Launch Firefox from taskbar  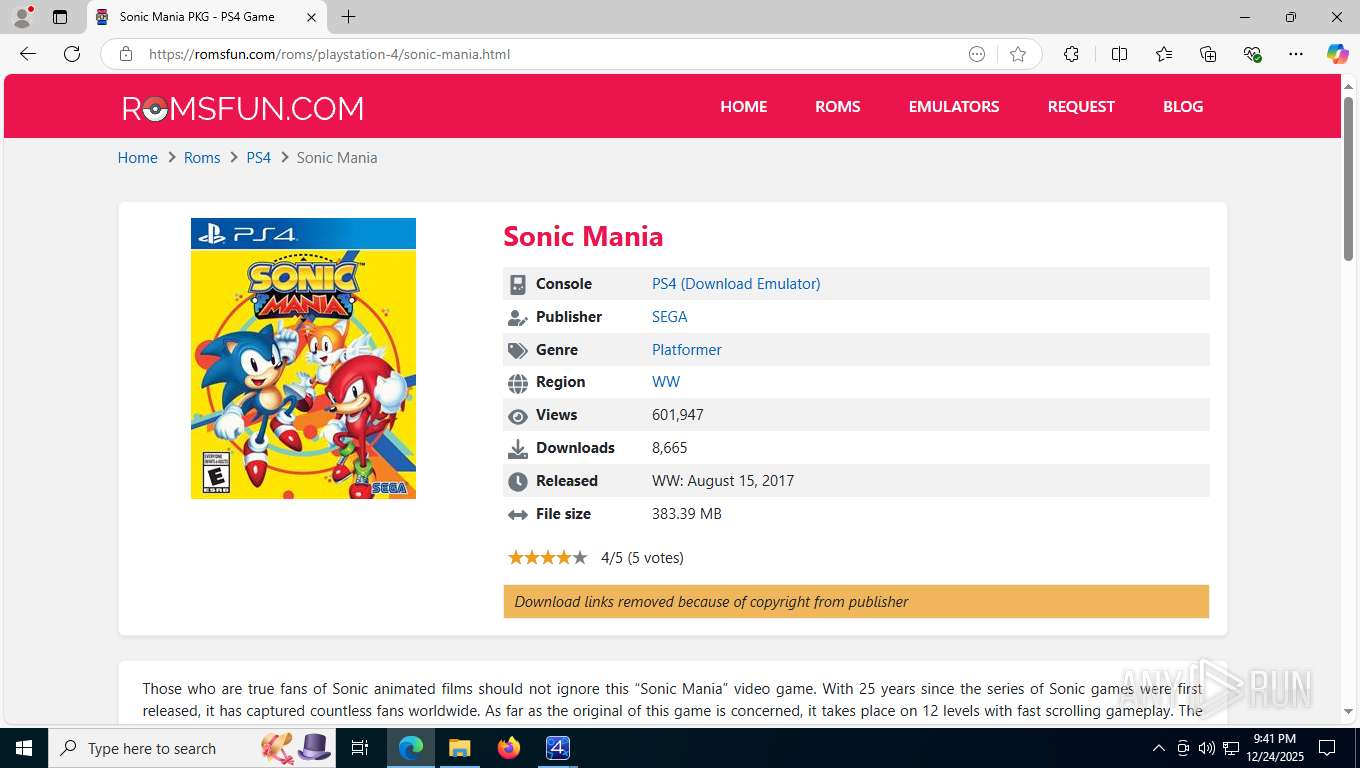point(509,748)
